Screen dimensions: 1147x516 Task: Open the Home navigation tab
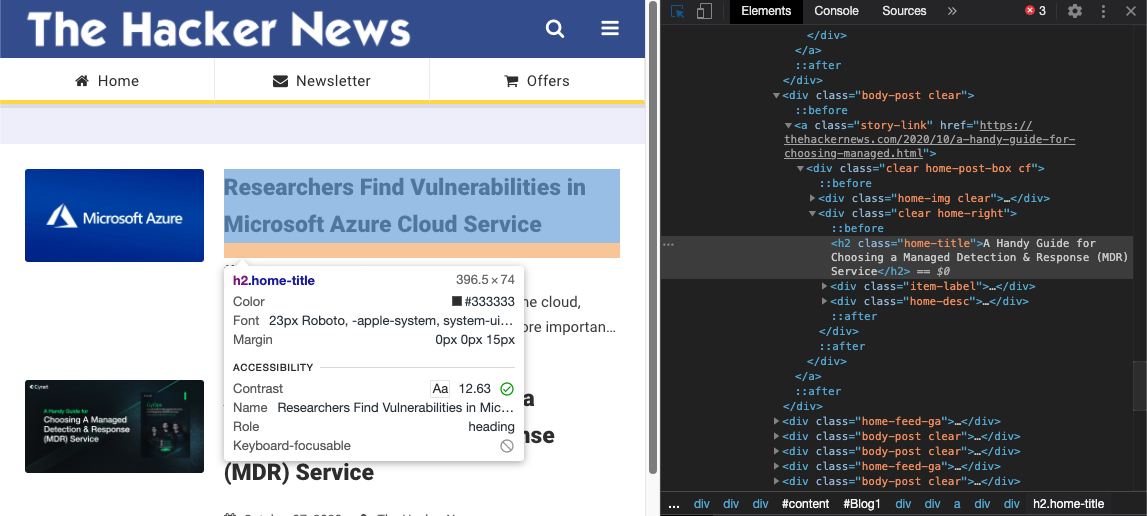coord(107,81)
